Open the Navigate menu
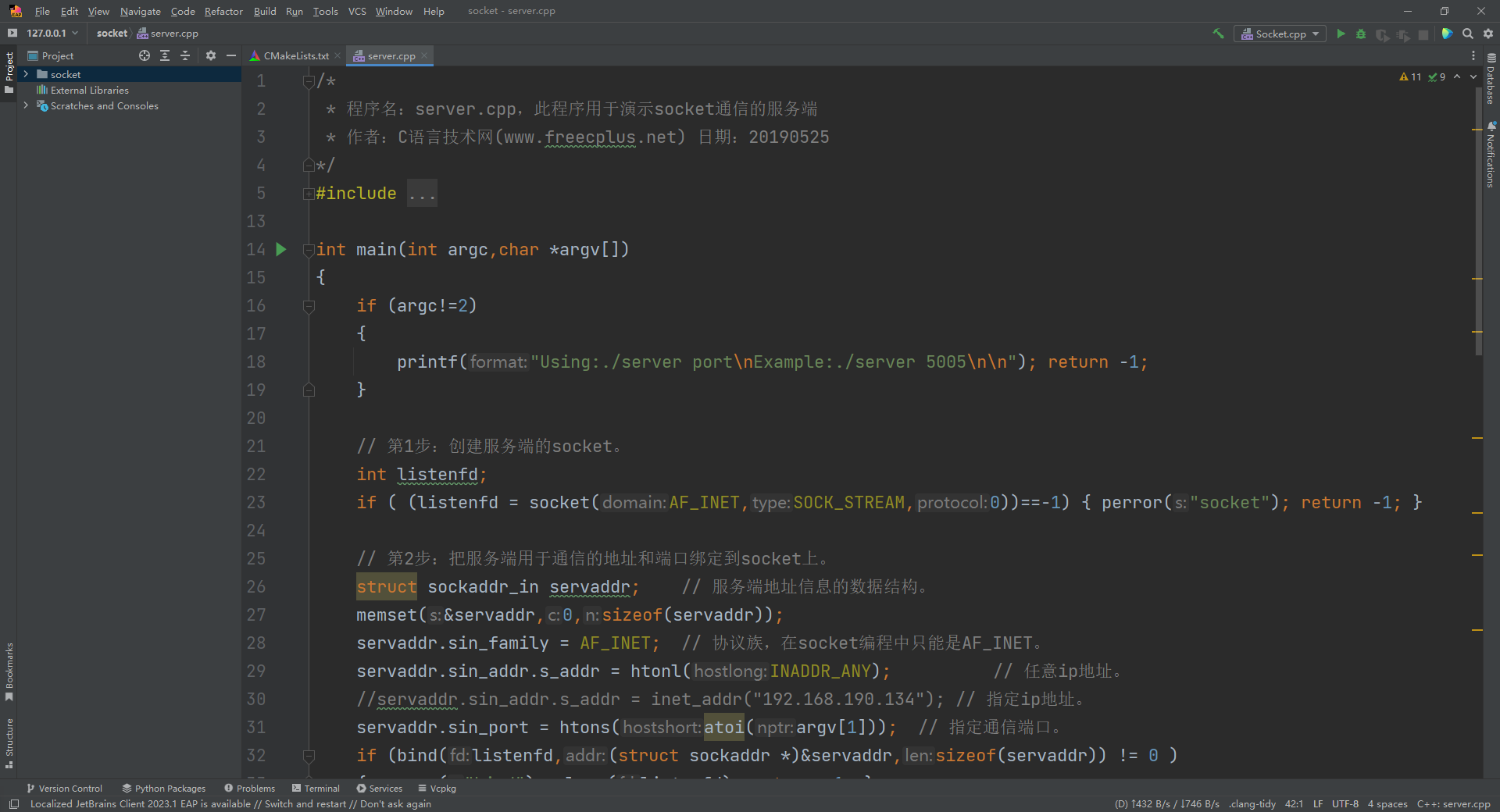 [141, 11]
